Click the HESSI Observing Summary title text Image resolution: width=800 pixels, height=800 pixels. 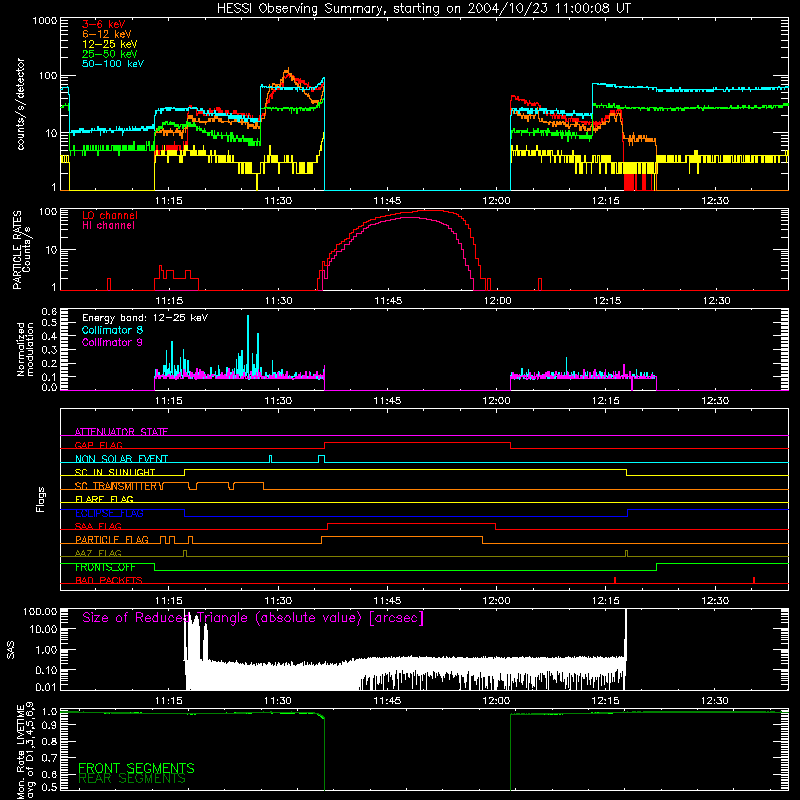tap(424, 9)
